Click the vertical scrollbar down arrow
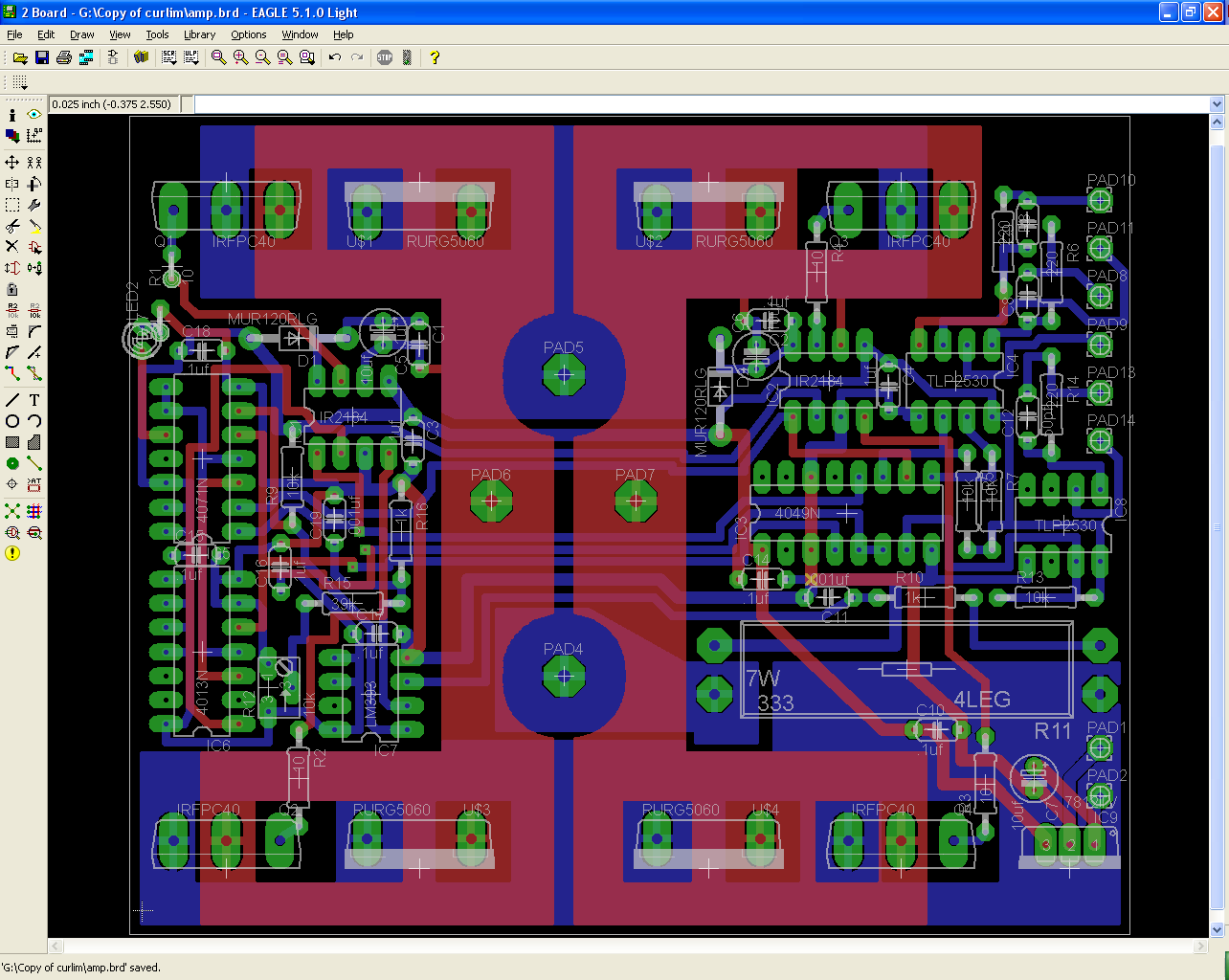 (x=1218, y=928)
